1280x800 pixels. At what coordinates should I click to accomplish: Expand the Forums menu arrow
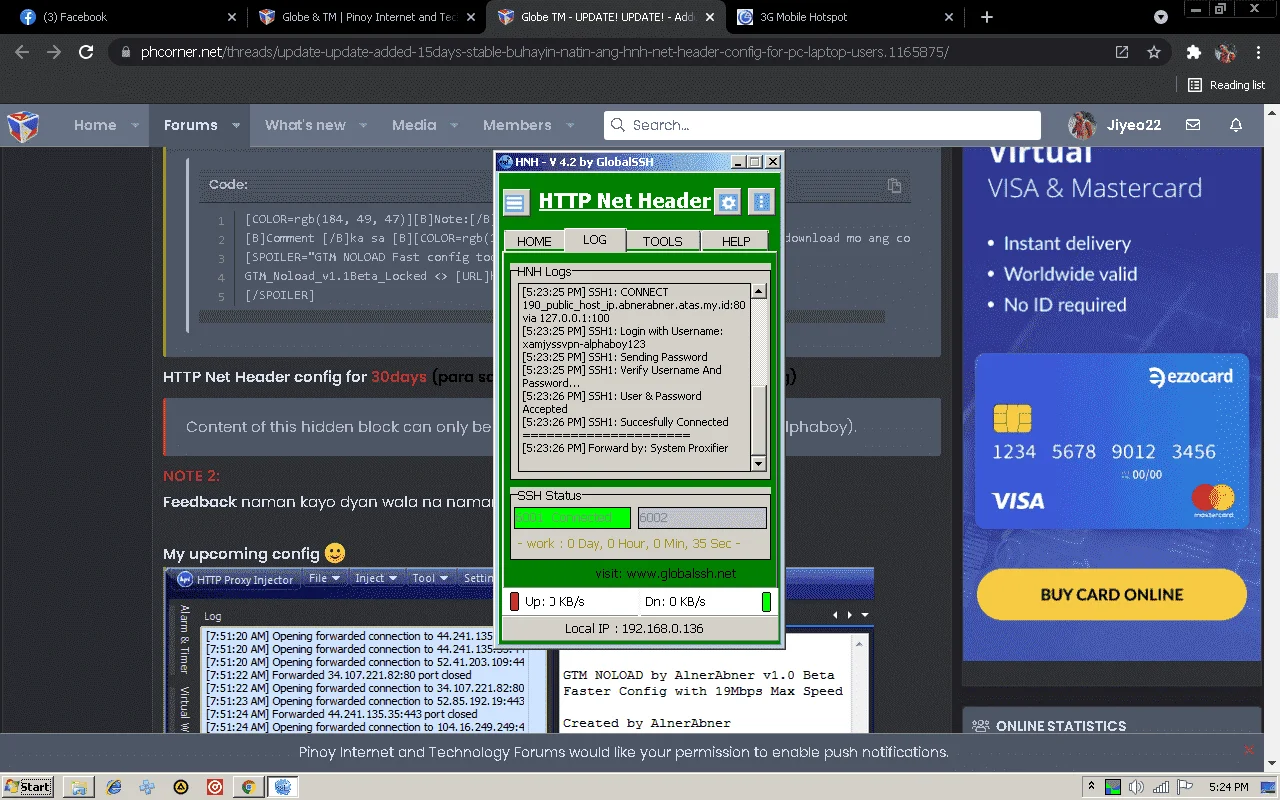pyautogui.click(x=236, y=126)
